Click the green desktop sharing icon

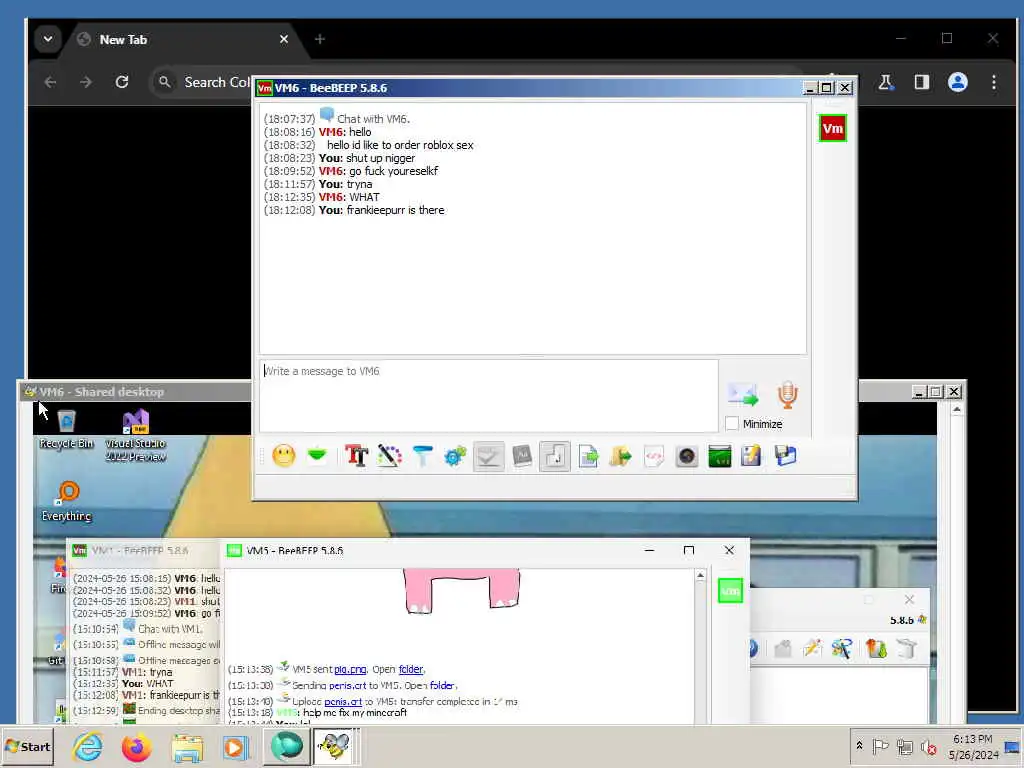720,456
